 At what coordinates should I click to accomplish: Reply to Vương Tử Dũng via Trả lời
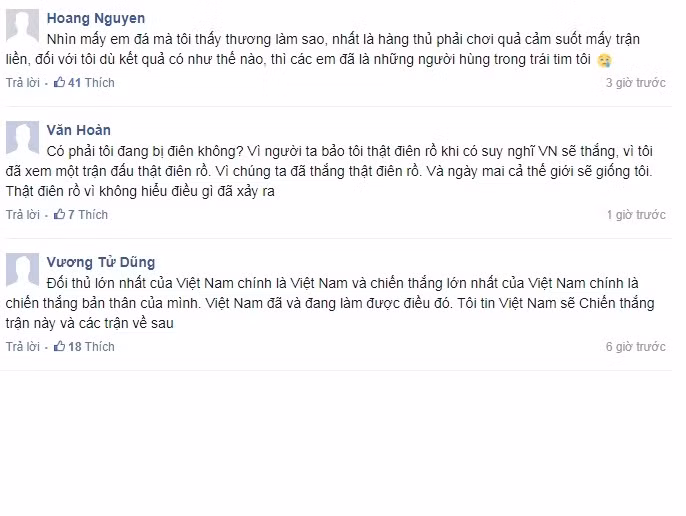click(x=23, y=347)
